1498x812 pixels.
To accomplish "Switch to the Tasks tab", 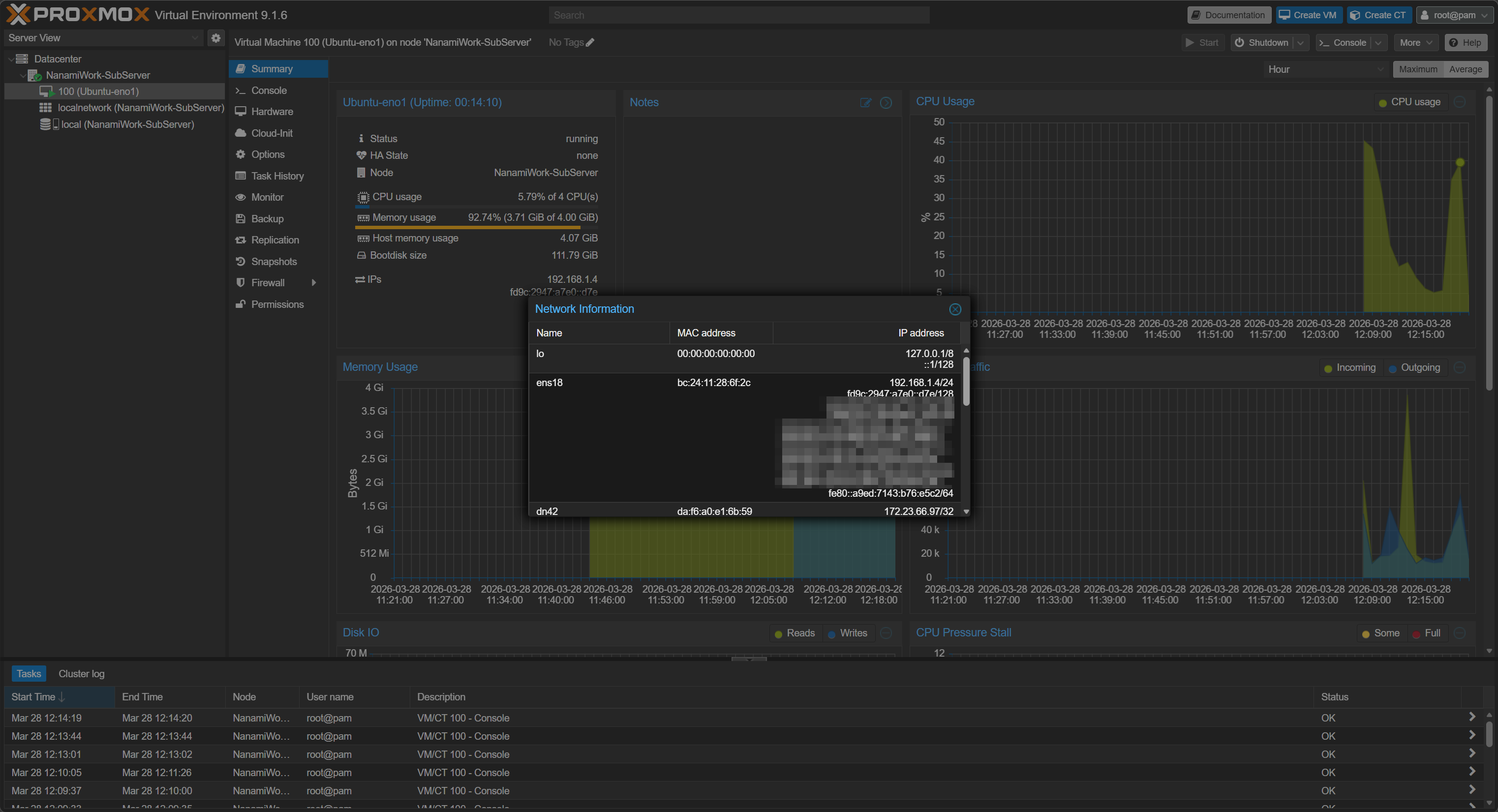I will [29, 674].
